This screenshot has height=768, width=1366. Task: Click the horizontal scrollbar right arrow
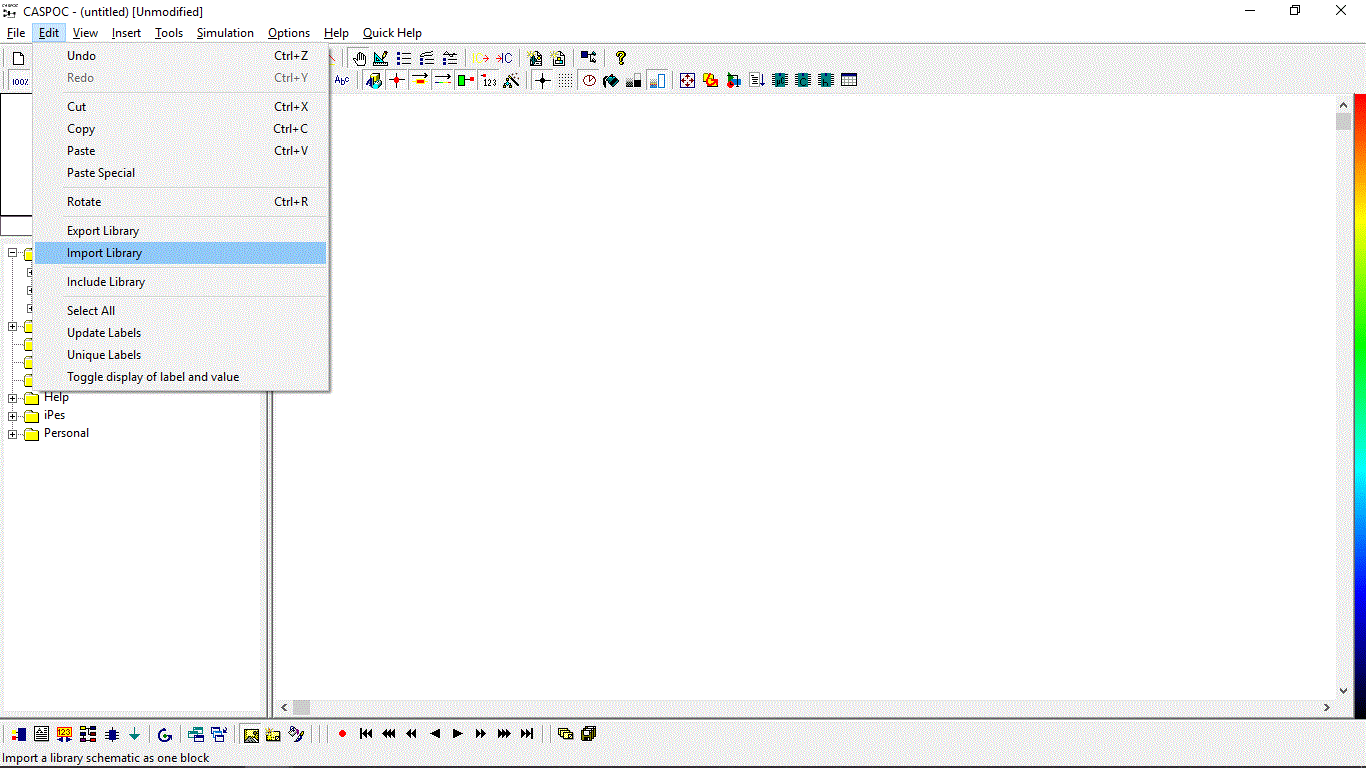[x=1327, y=707]
